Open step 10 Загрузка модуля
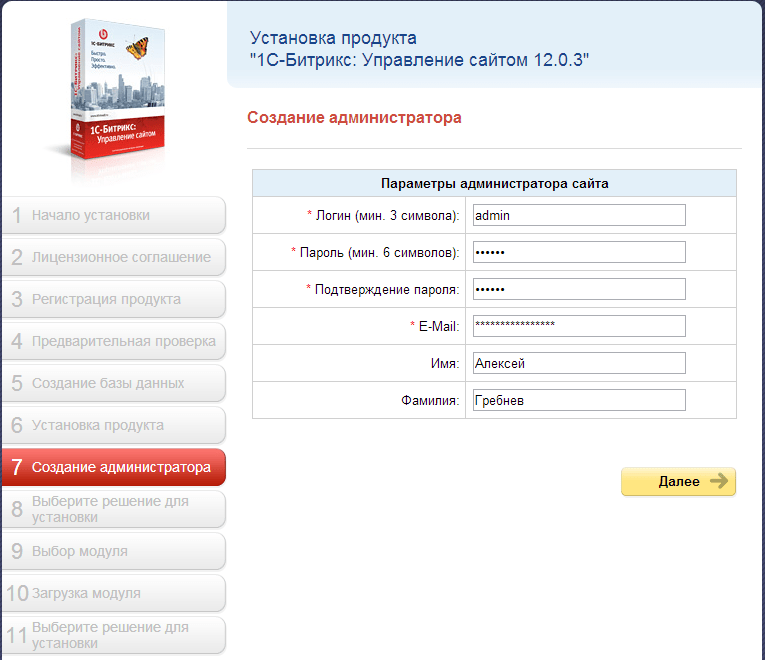 pyautogui.click(x=113, y=593)
